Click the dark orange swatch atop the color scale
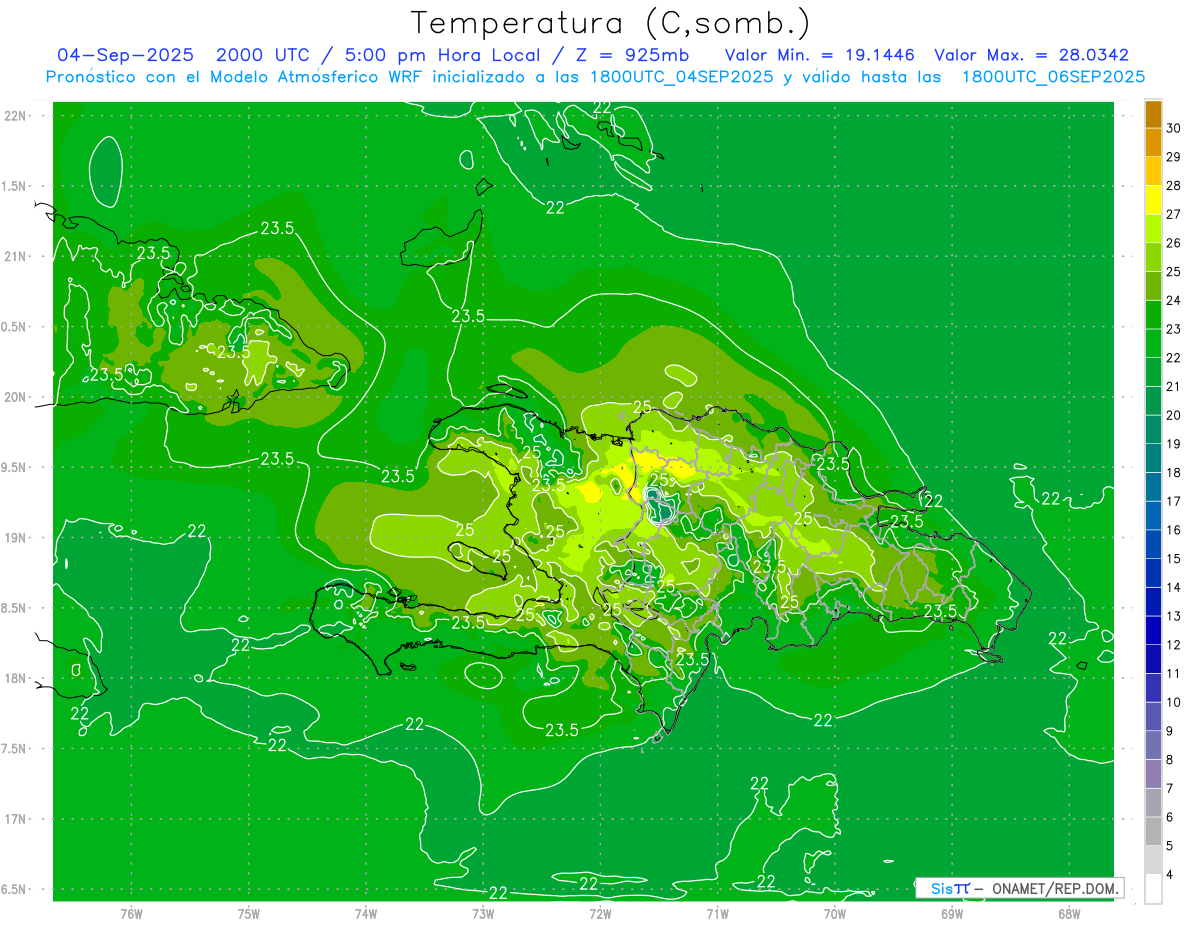The height and width of the screenshot is (927, 1200). pos(1153,113)
